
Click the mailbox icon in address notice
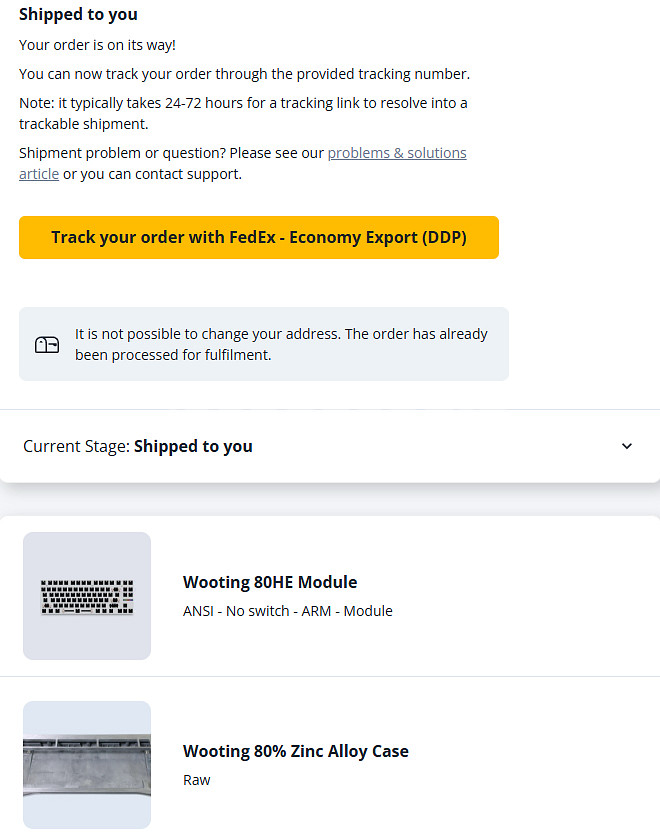(x=47, y=345)
